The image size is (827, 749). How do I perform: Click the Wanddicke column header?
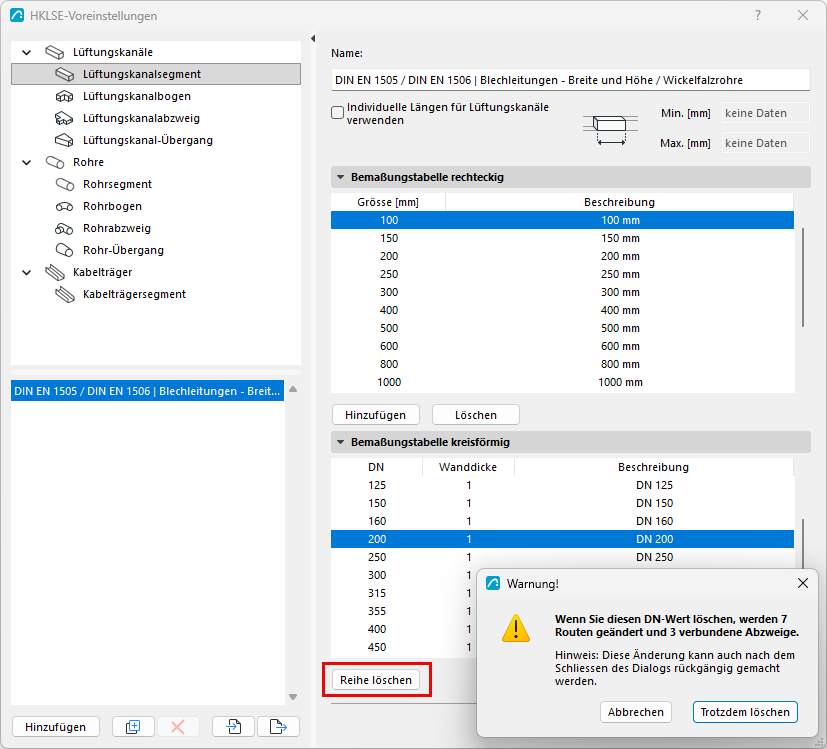click(x=468, y=467)
